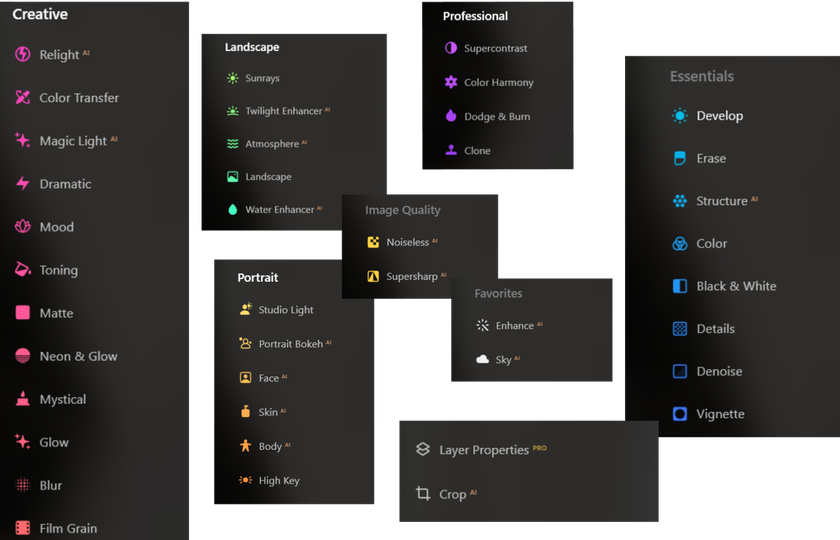The width and height of the screenshot is (840, 540).
Task: Open the Develop tool label
Action: (x=719, y=116)
